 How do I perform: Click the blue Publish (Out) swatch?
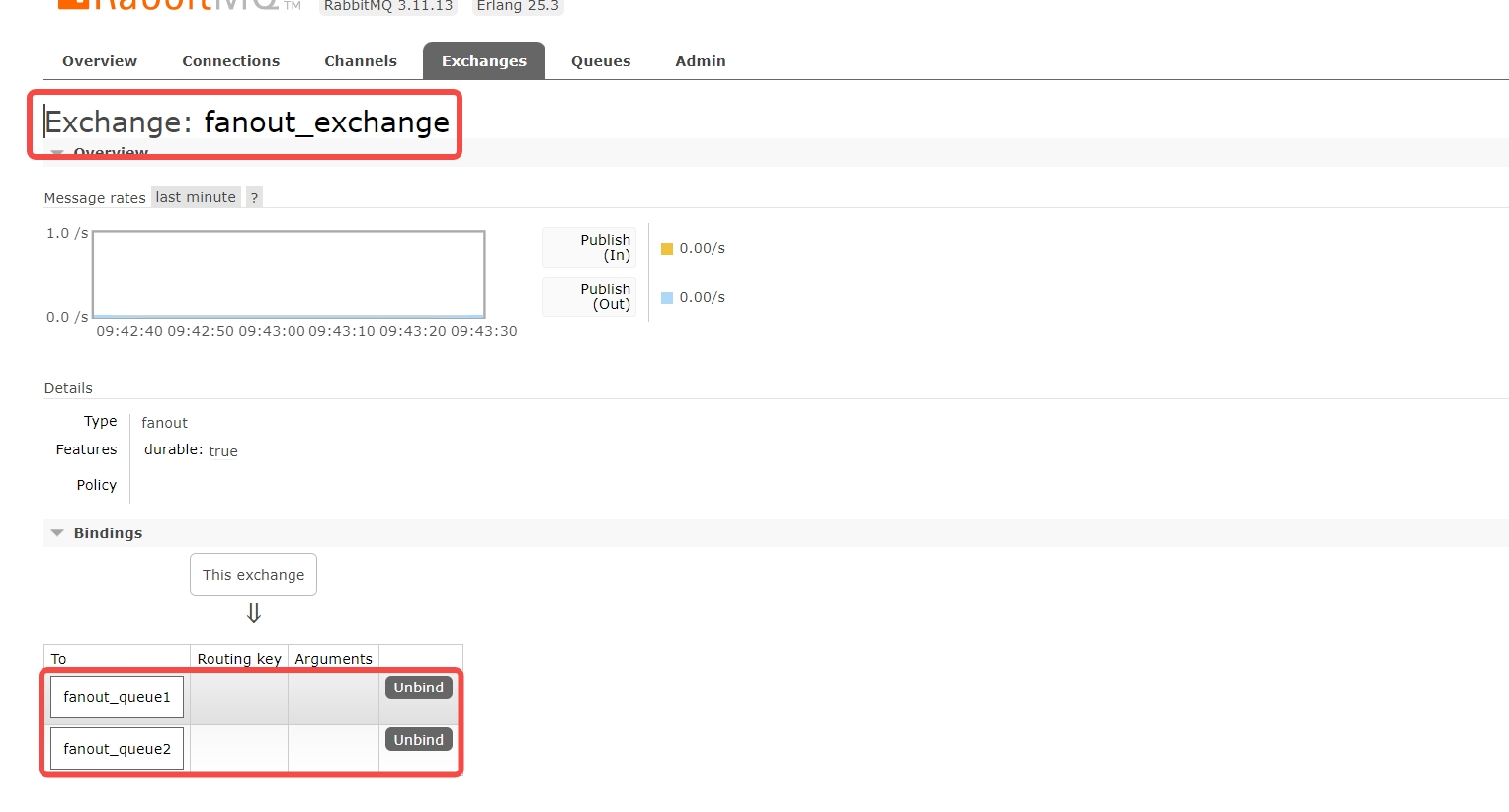(667, 298)
